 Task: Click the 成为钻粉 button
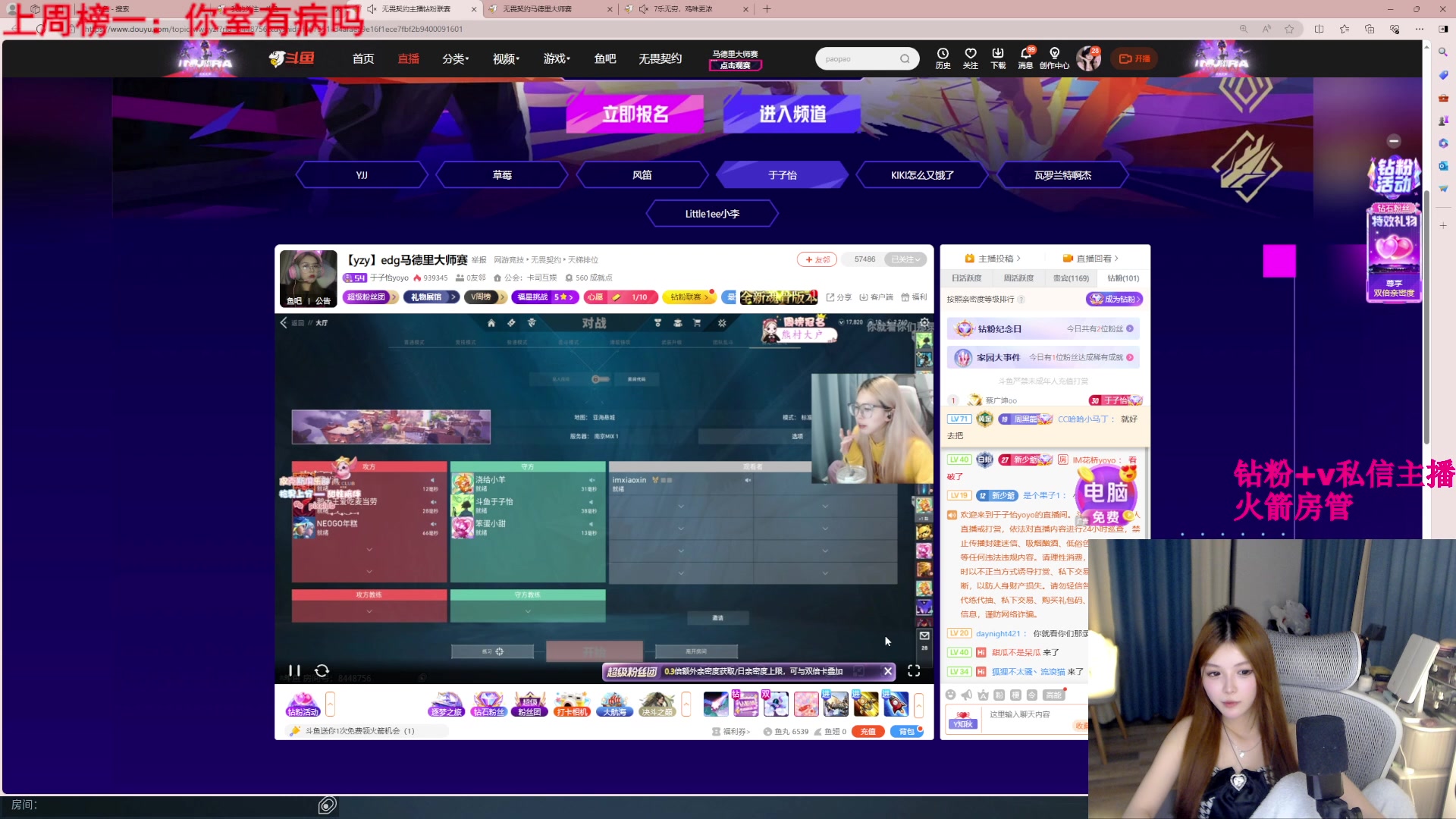tap(1114, 300)
